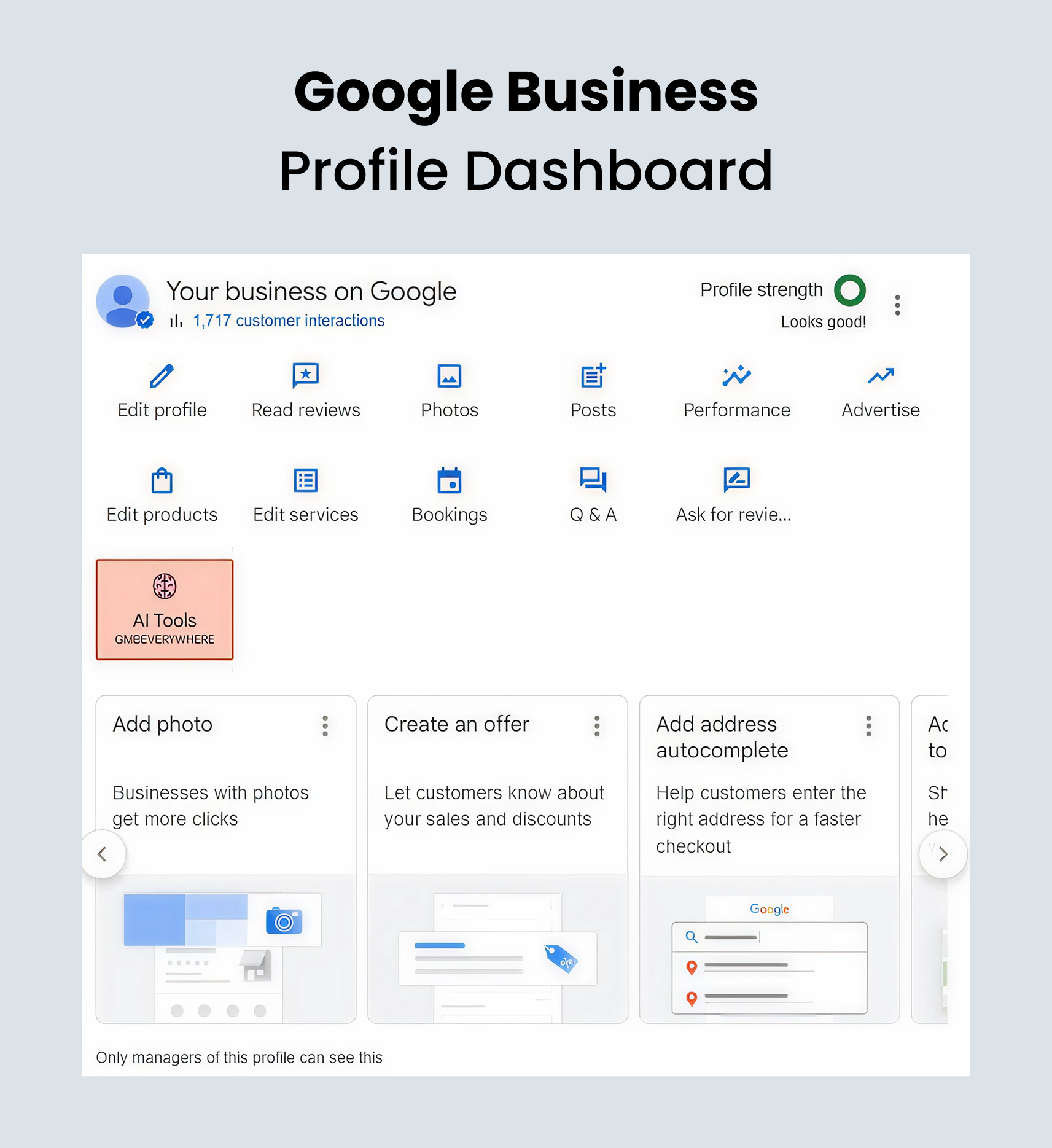Select Ask for reviews
Image resolution: width=1052 pixels, height=1148 pixels.
coord(736,481)
